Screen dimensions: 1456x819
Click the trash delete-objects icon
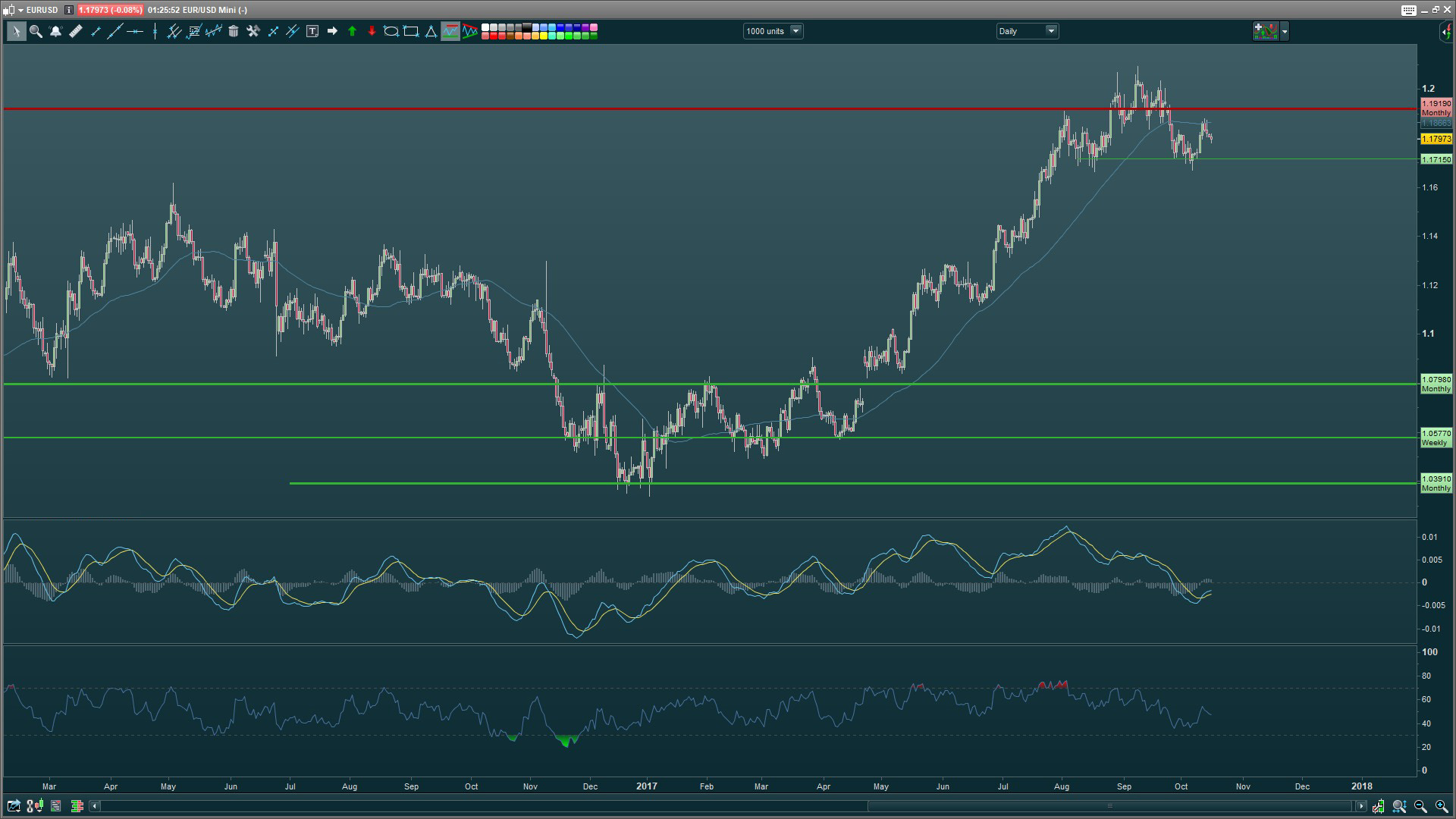(234, 31)
